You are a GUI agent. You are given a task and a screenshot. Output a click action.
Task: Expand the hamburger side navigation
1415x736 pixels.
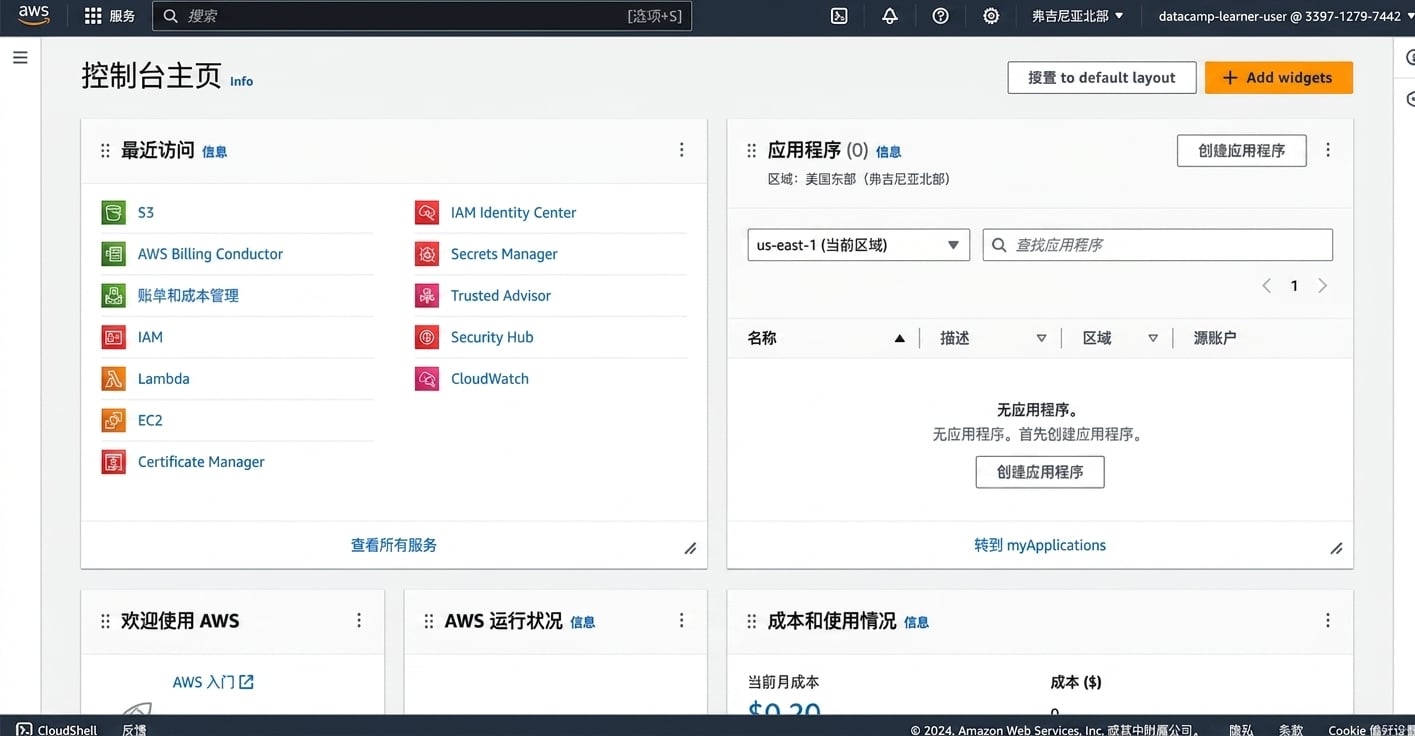(x=20, y=58)
